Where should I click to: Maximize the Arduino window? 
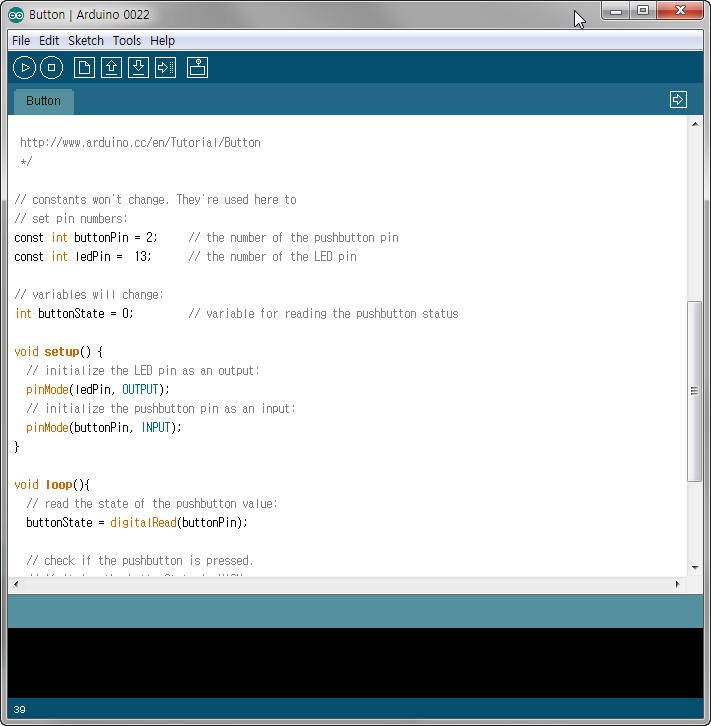642,11
